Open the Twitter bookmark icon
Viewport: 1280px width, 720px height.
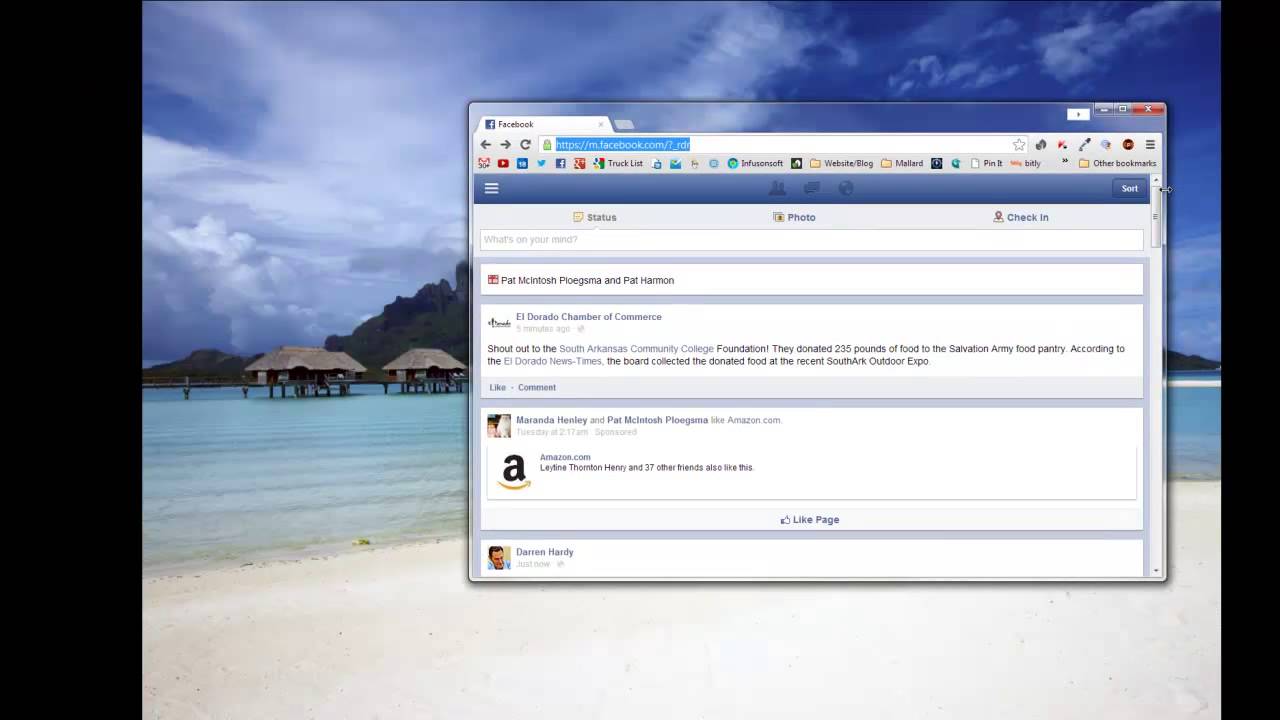(x=541, y=163)
